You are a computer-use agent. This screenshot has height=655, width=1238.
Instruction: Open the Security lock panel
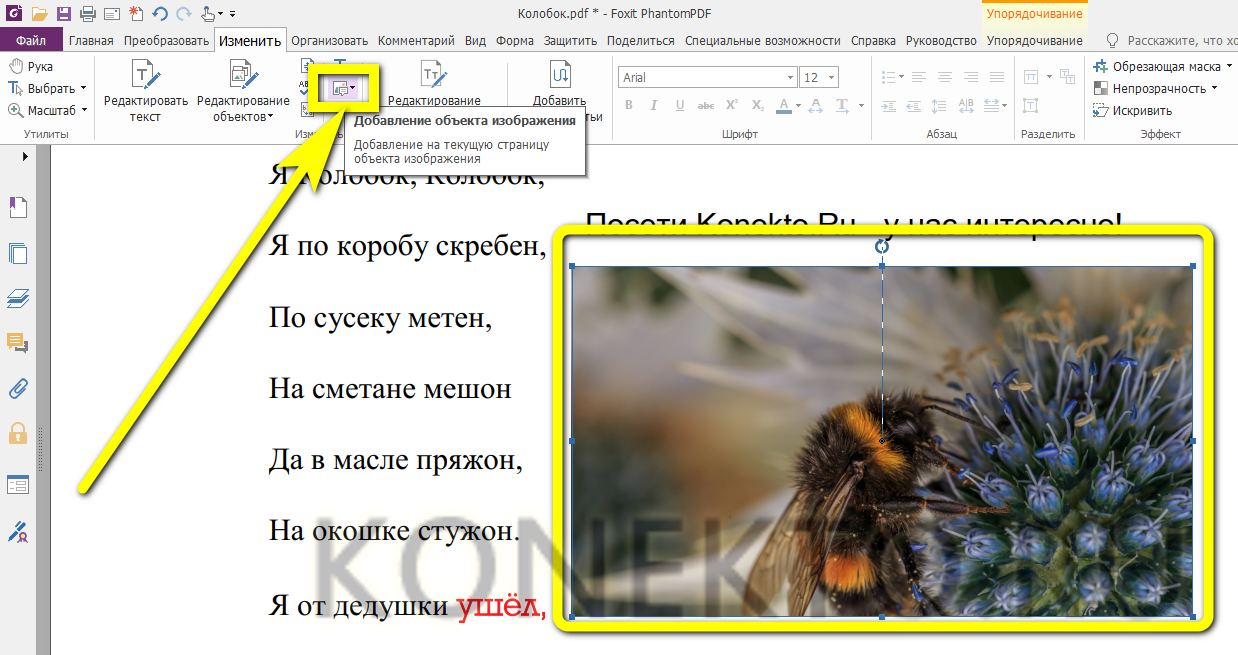(x=18, y=433)
